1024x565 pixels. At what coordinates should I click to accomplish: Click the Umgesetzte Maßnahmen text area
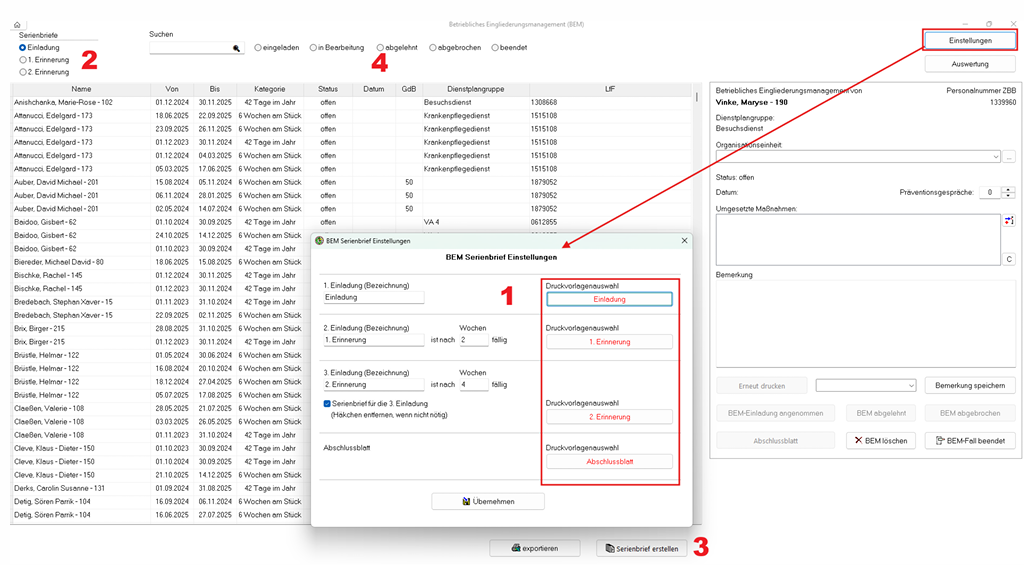point(858,240)
